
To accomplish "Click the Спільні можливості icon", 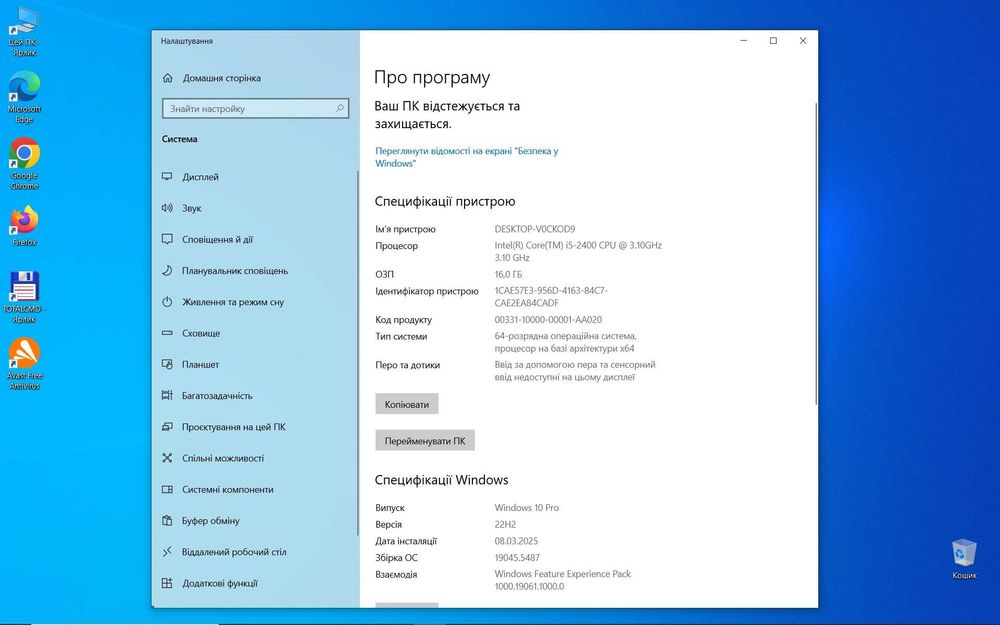I will pyautogui.click(x=167, y=458).
